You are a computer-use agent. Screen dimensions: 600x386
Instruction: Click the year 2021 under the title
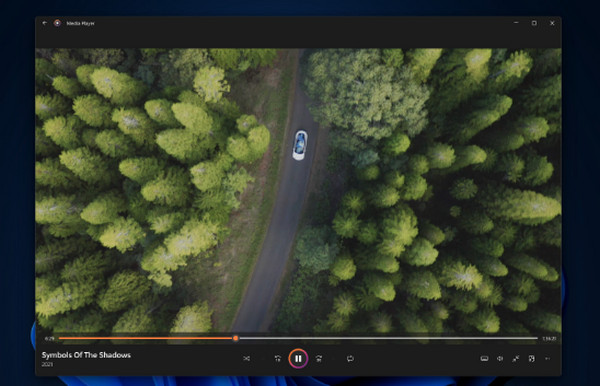pyautogui.click(x=47, y=365)
